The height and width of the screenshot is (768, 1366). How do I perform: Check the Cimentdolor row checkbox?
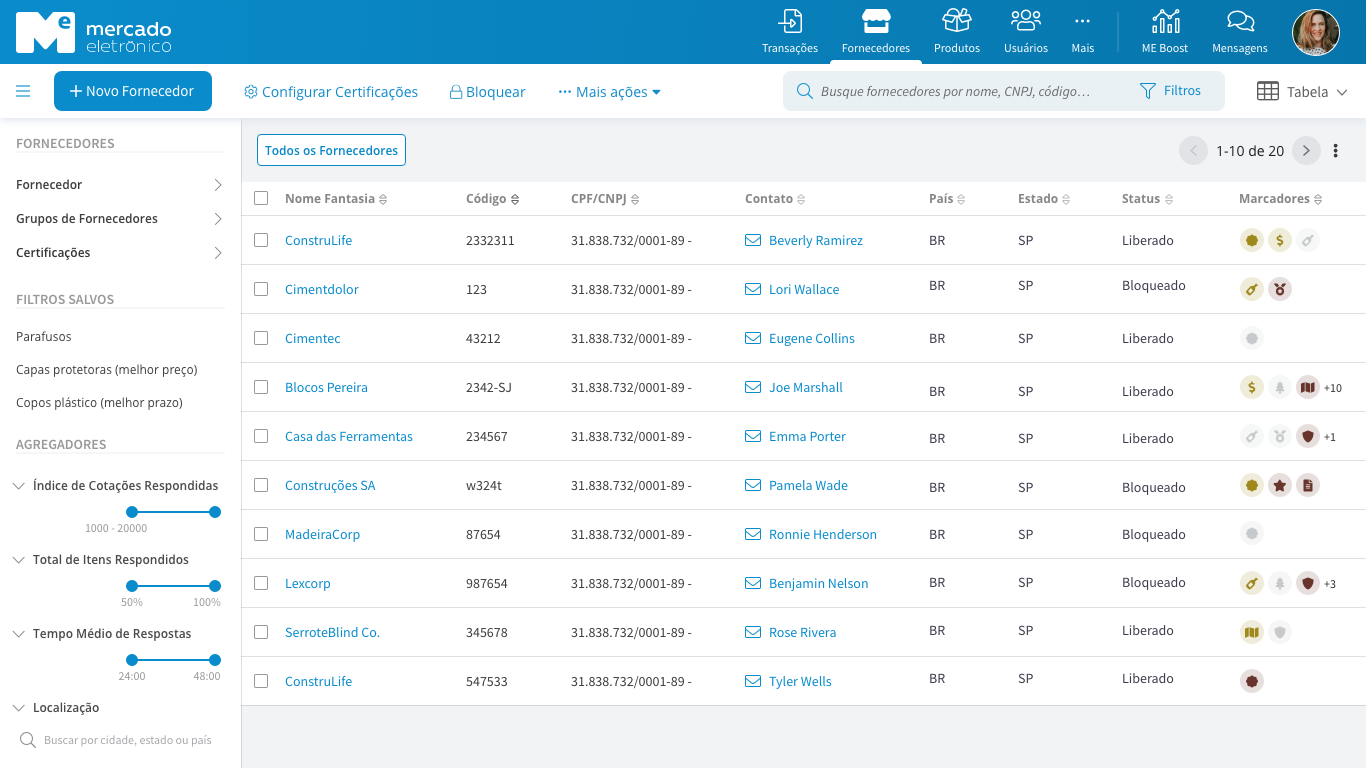click(x=261, y=289)
